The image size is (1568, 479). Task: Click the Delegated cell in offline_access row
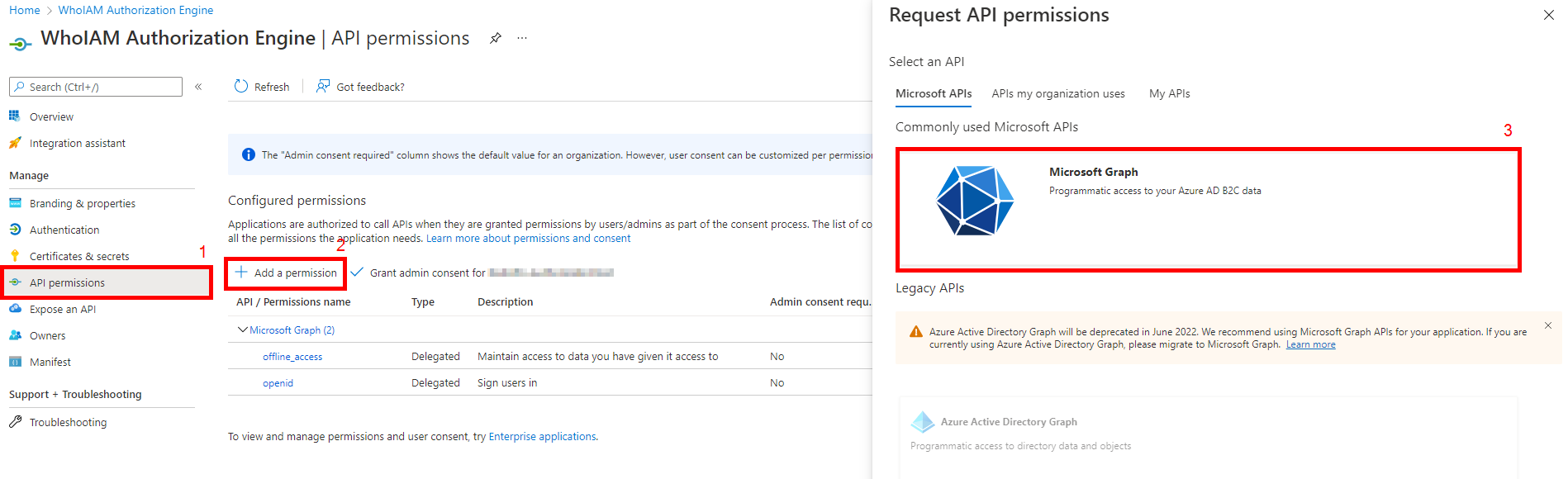[x=435, y=356]
